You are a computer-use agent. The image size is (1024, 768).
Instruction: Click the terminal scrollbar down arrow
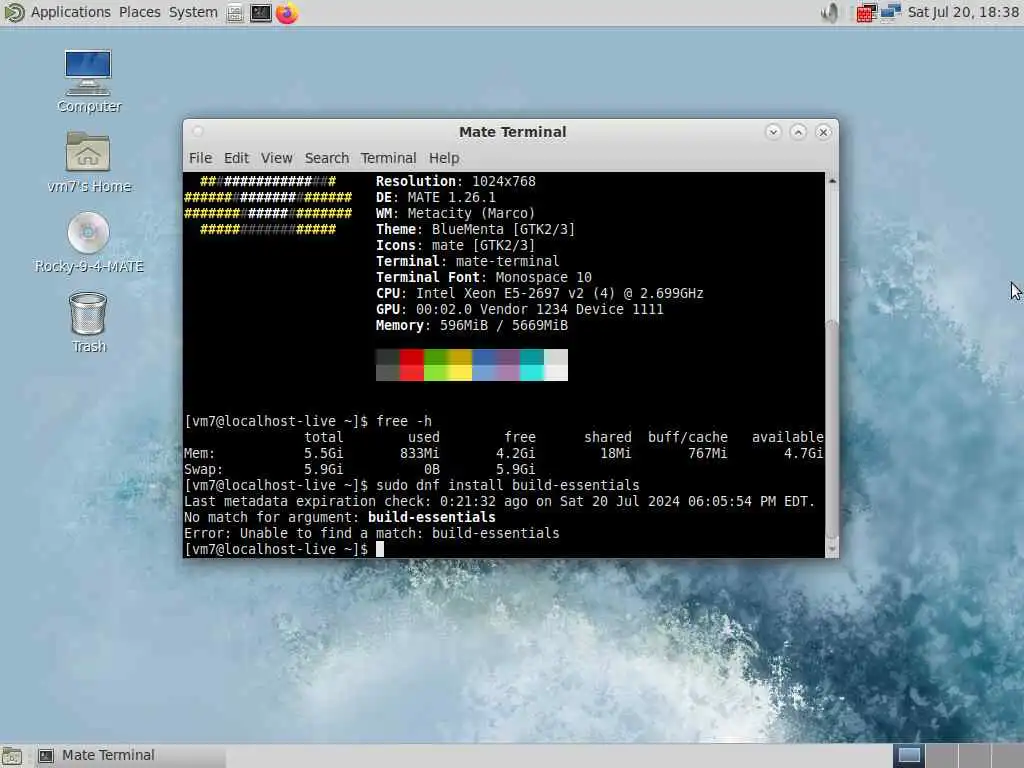[x=832, y=549]
